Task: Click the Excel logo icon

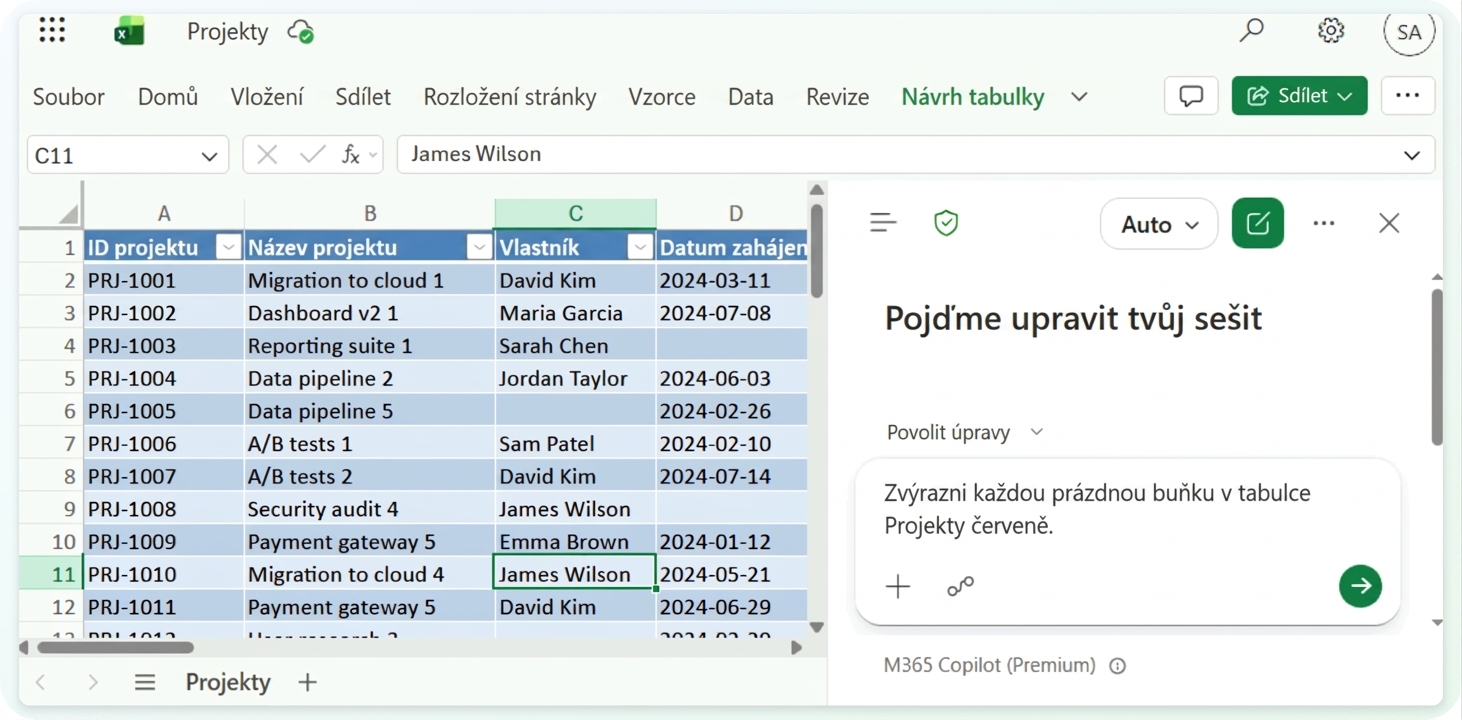Action: coord(129,32)
